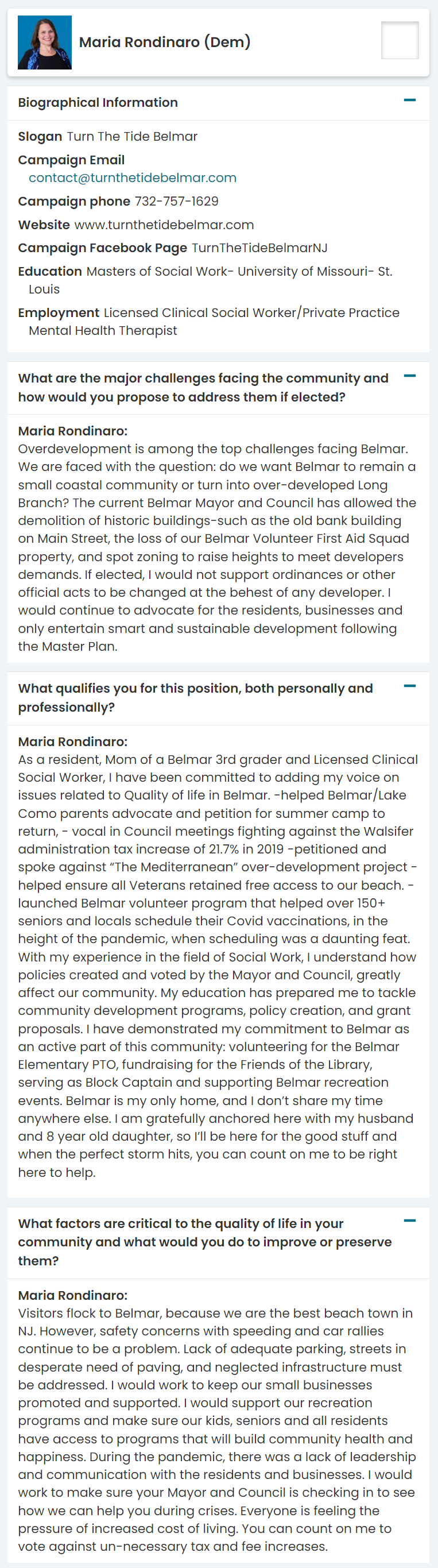Collapse the quality of life section with its minus icon
Image resolution: width=438 pixels, height=1568 pixels.
tap(409, 1221)
